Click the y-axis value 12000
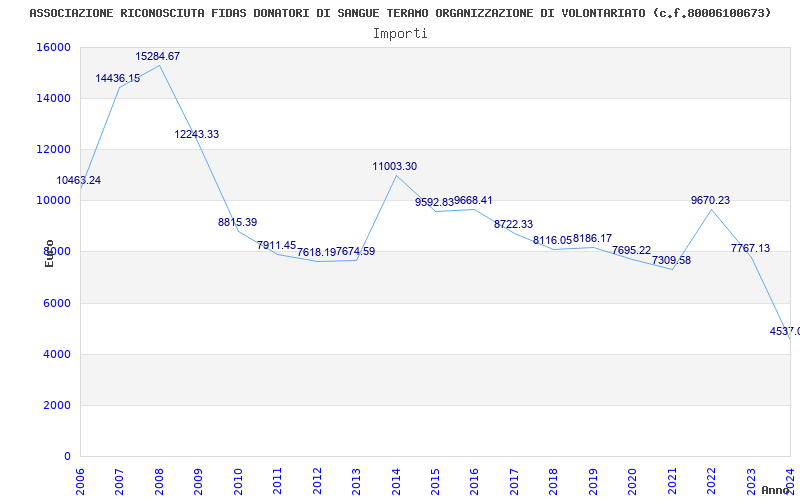This screenshot has height=500, width=800. point(54,149)
